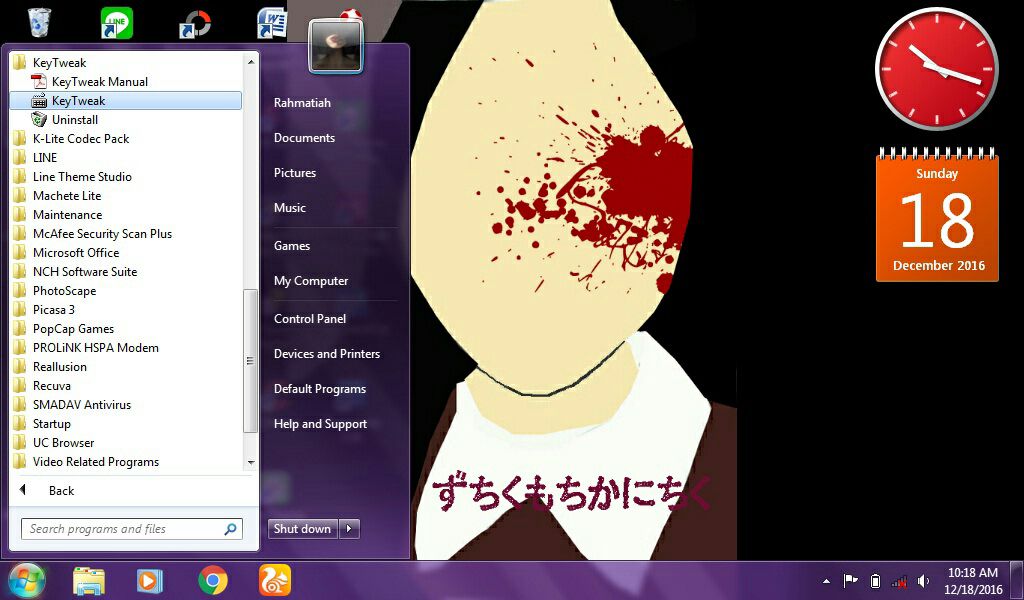Open Action Center flag icon
The height and width of the screenshot is (600, 1024).
pyautogui.click(x=850, y=580)
